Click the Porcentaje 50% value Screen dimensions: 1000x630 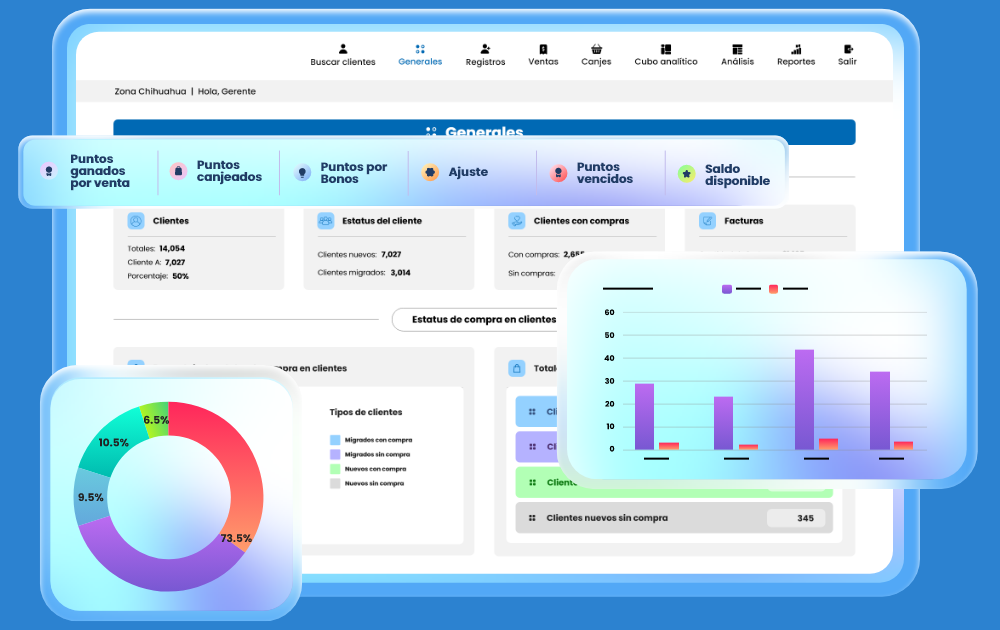[x=180, y=276]
